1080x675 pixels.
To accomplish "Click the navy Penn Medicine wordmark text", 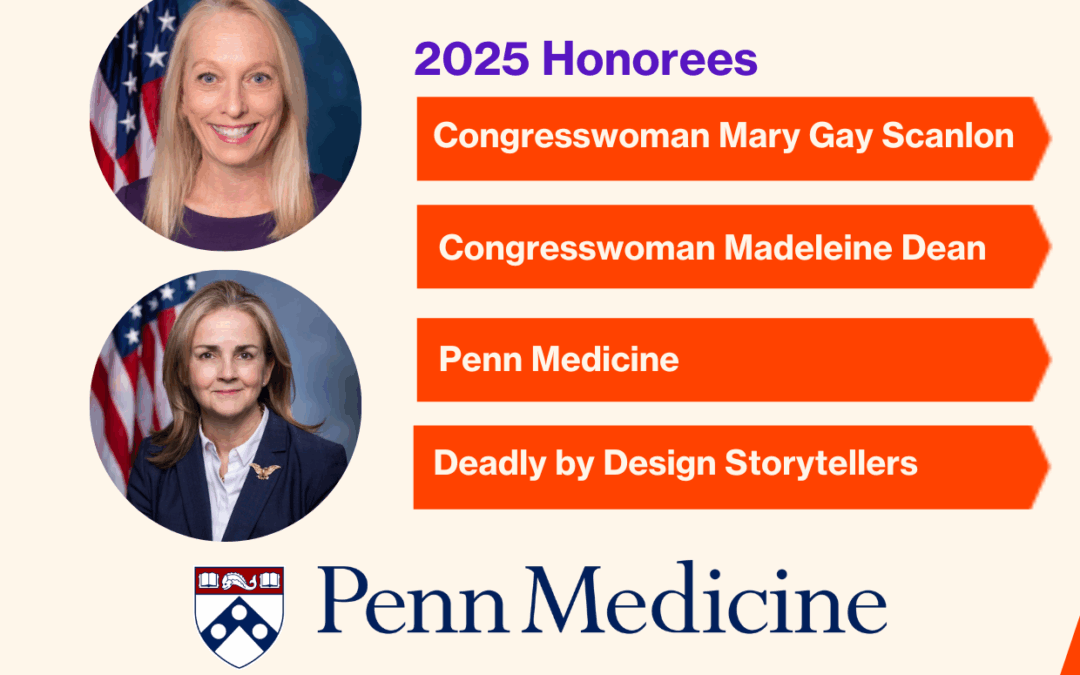I will [601, 599].
